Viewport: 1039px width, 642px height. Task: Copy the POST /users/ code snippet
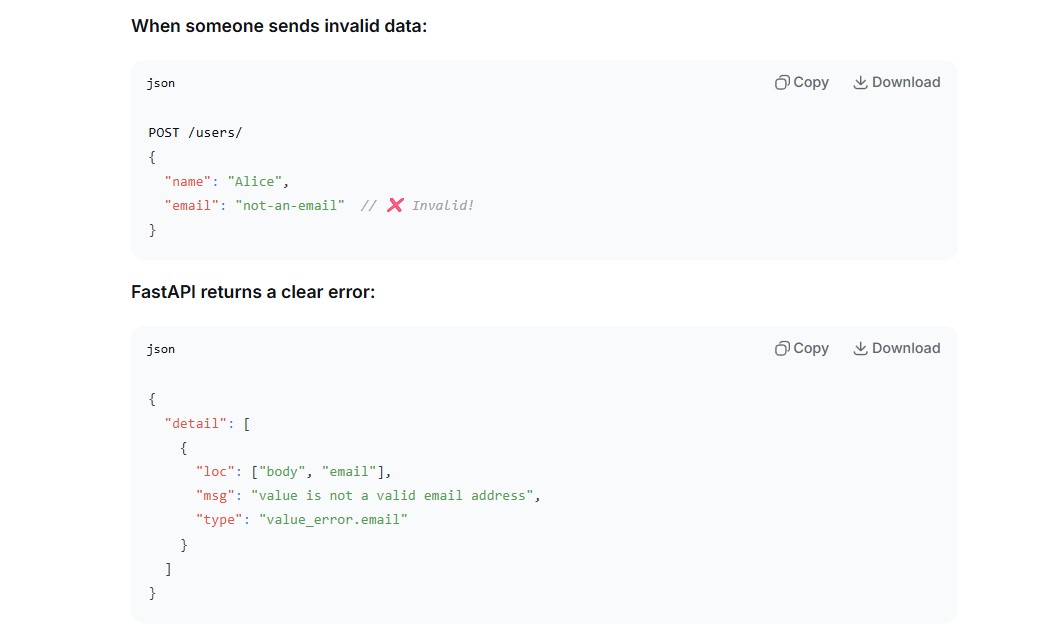coord(802,82)
